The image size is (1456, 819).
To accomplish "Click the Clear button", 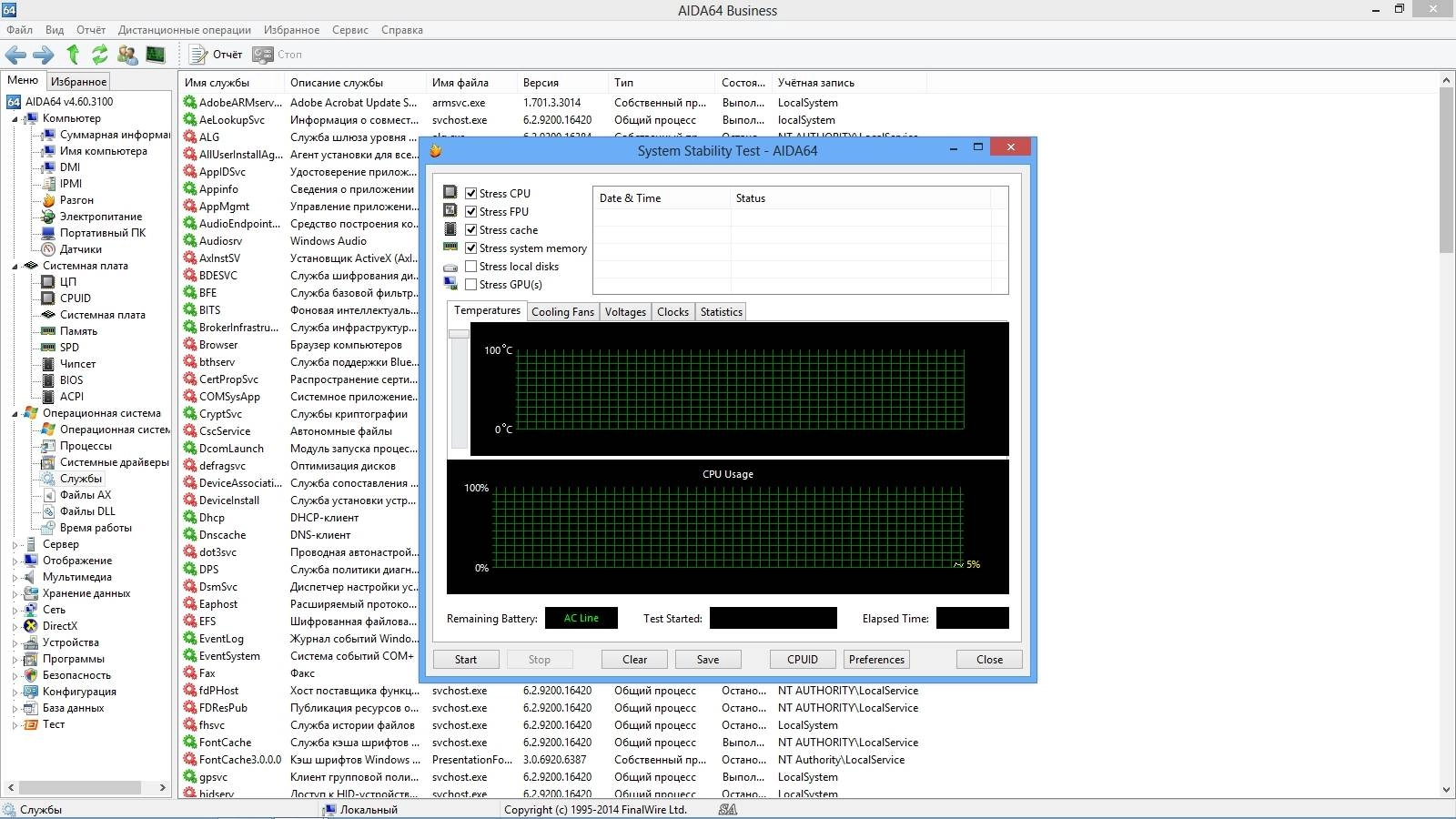I will [634, 660].
